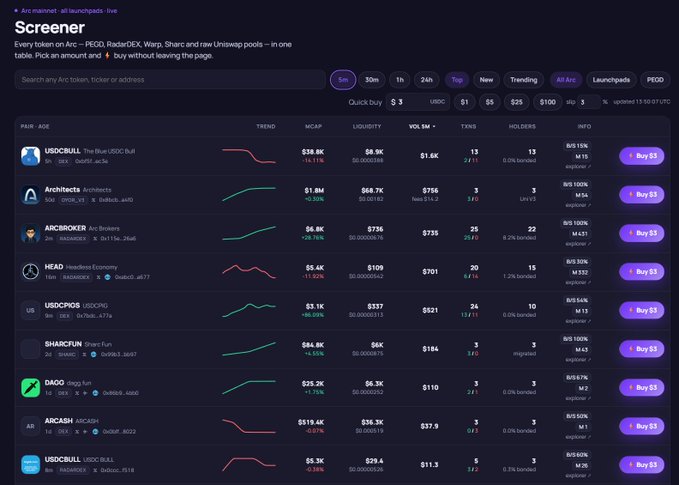Open the X icon in ARCBROKER row

point(95,239)
